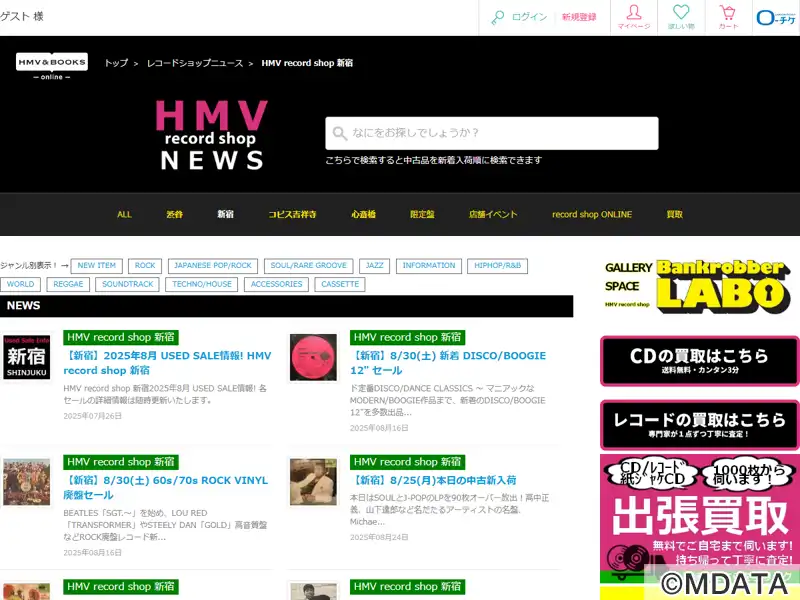The image size is (800, 600).
Task: Click shop tag above ROCK VINYL article
Action: click(121, 462)
